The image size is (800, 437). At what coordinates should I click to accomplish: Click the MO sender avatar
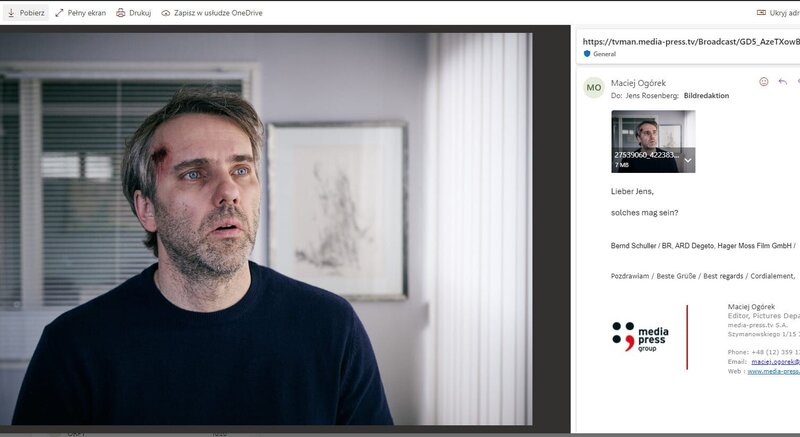[593, 88]
